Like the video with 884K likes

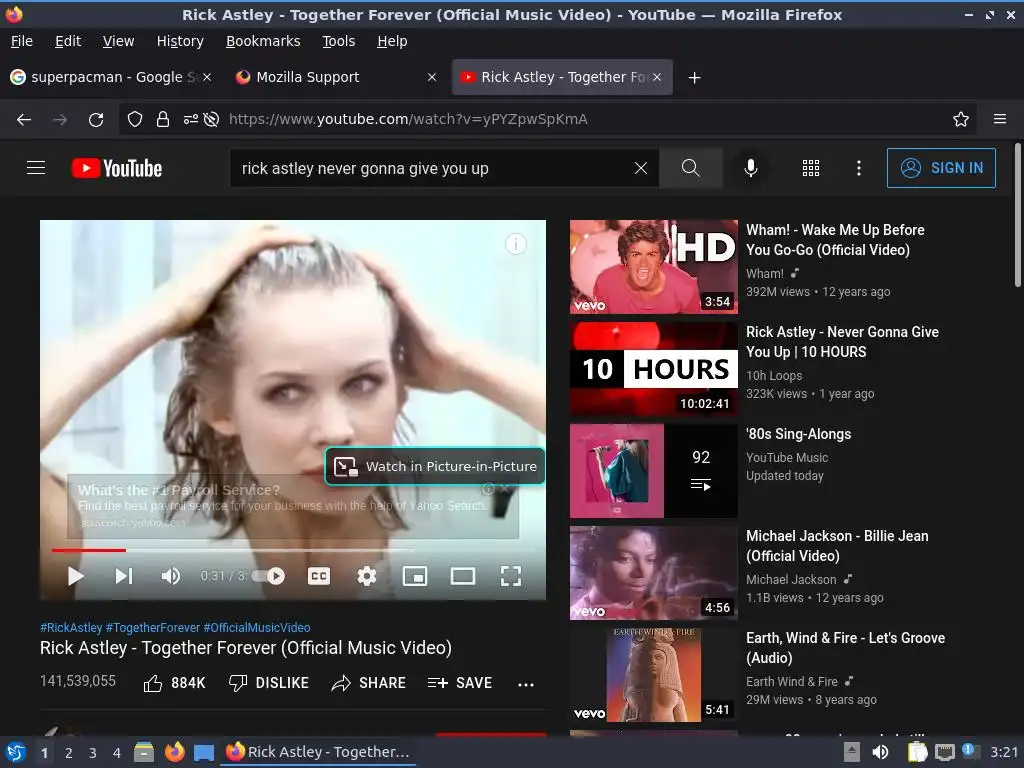click(x=174, y=683)
